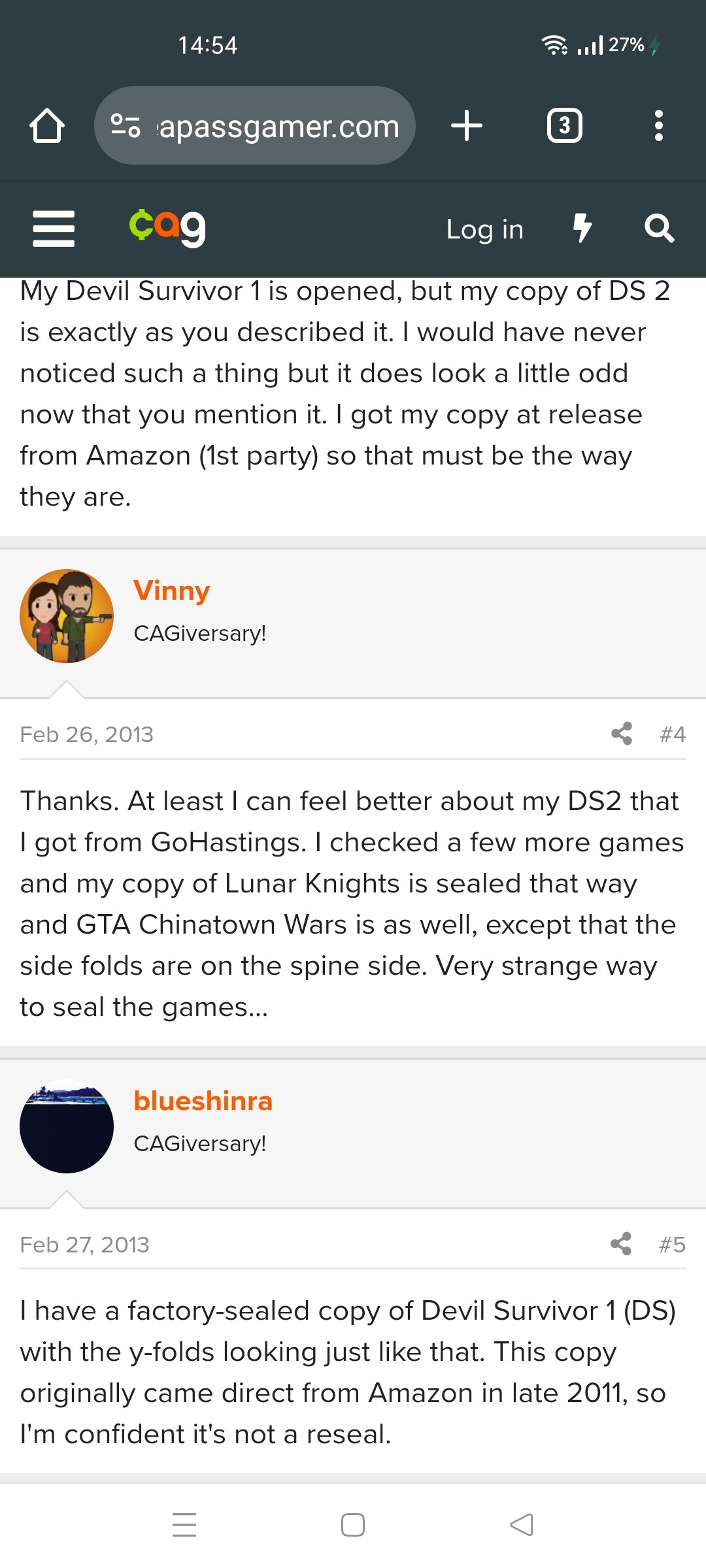This screenshot has height=1568, width=706.
Task: Open the forum hamburger menu
Action: tap(54, 229)
